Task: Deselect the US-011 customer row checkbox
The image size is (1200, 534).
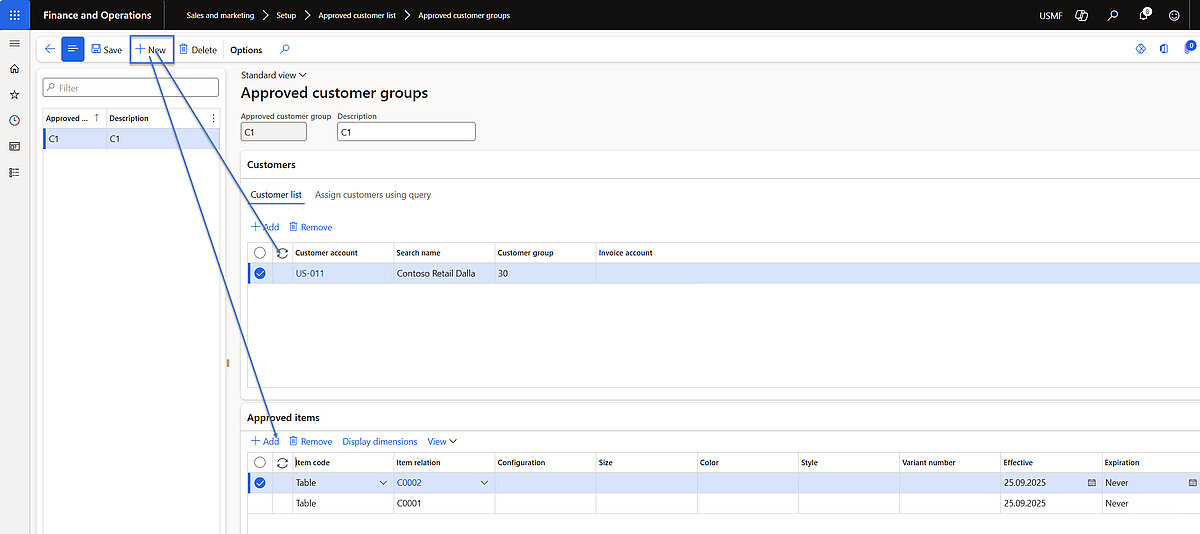Action: tap(260, 273)
